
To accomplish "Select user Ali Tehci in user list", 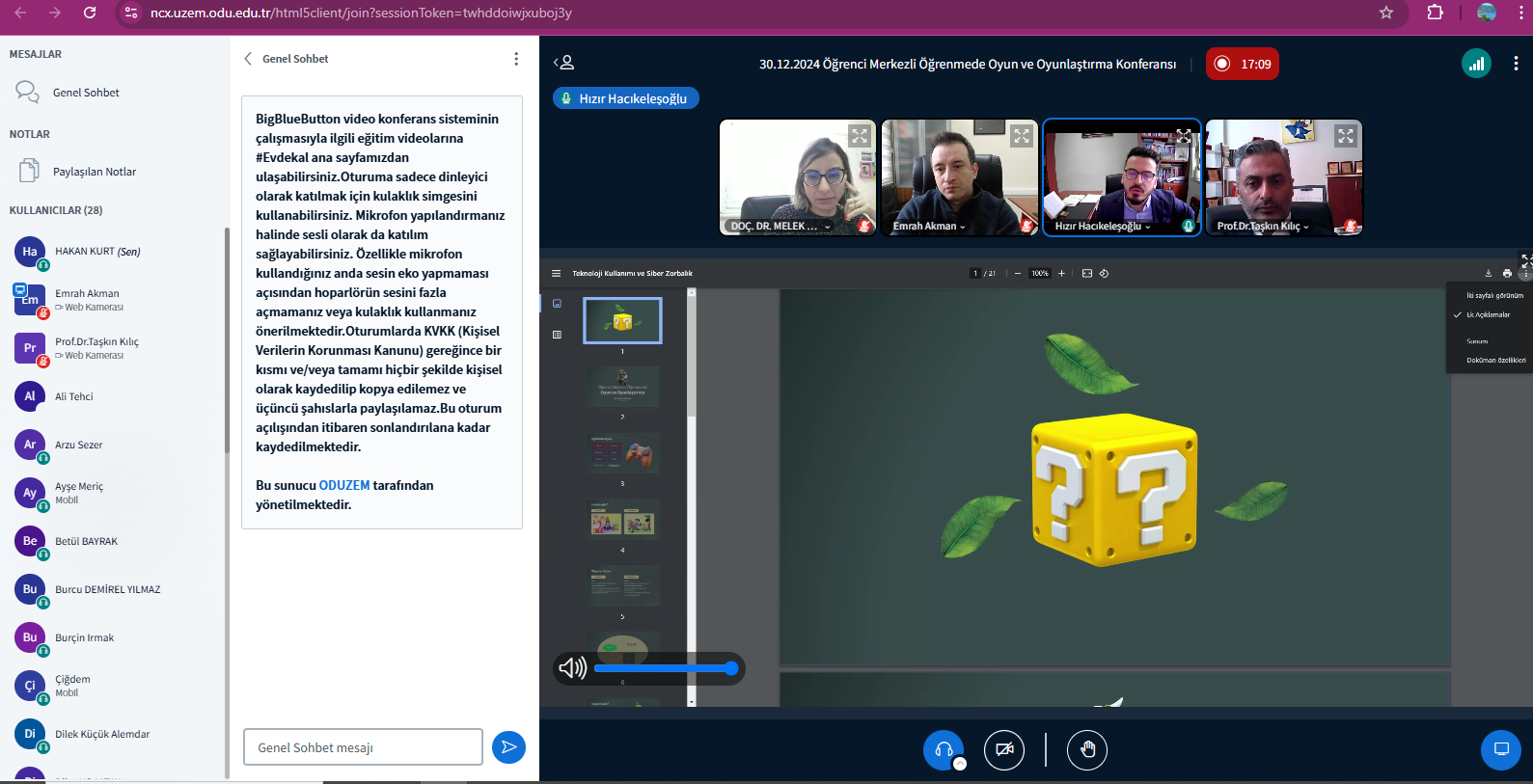I will pyautogui.click(x=115, y=396).
